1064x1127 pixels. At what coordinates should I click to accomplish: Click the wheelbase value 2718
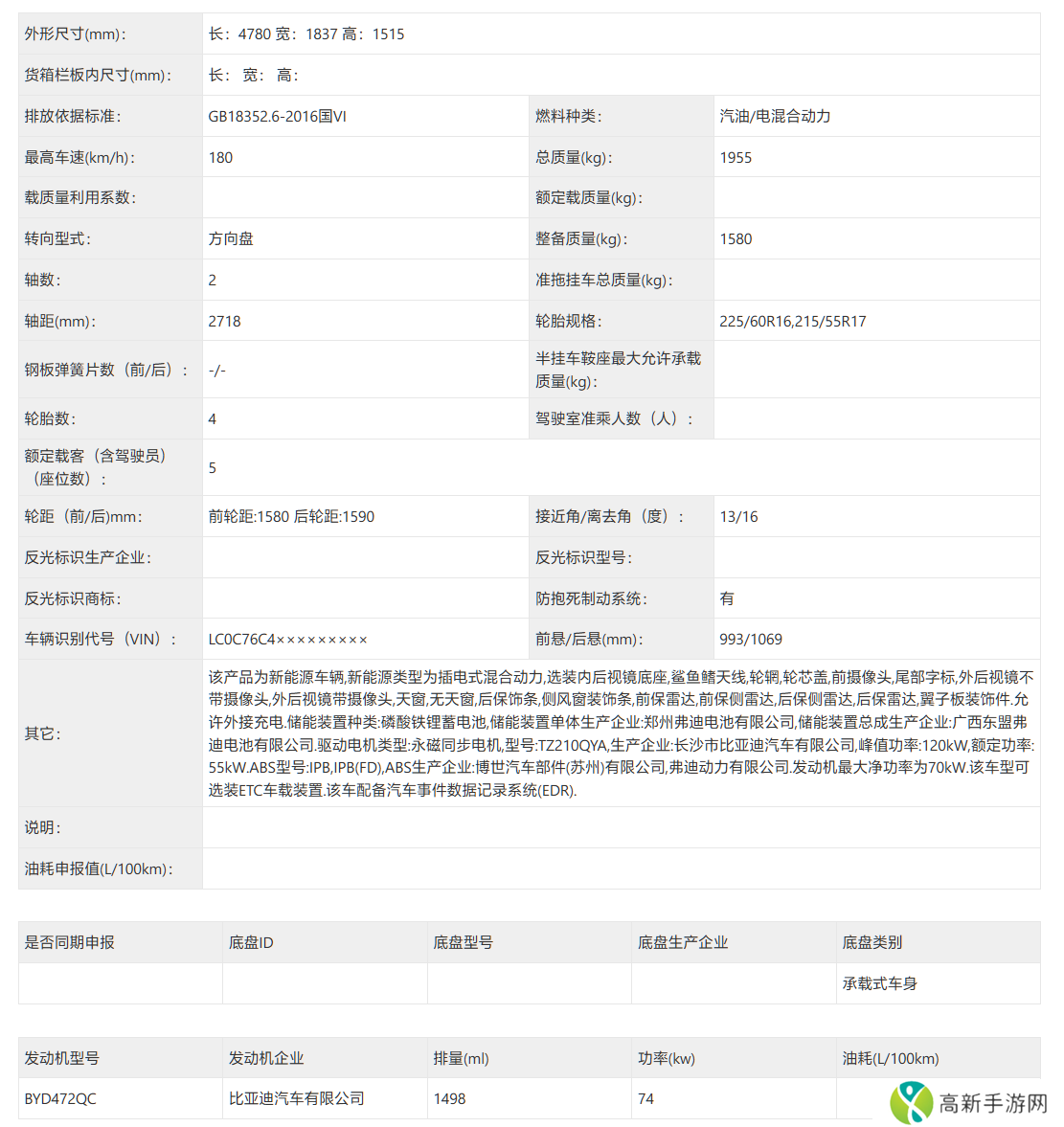[x=224, y=321]
